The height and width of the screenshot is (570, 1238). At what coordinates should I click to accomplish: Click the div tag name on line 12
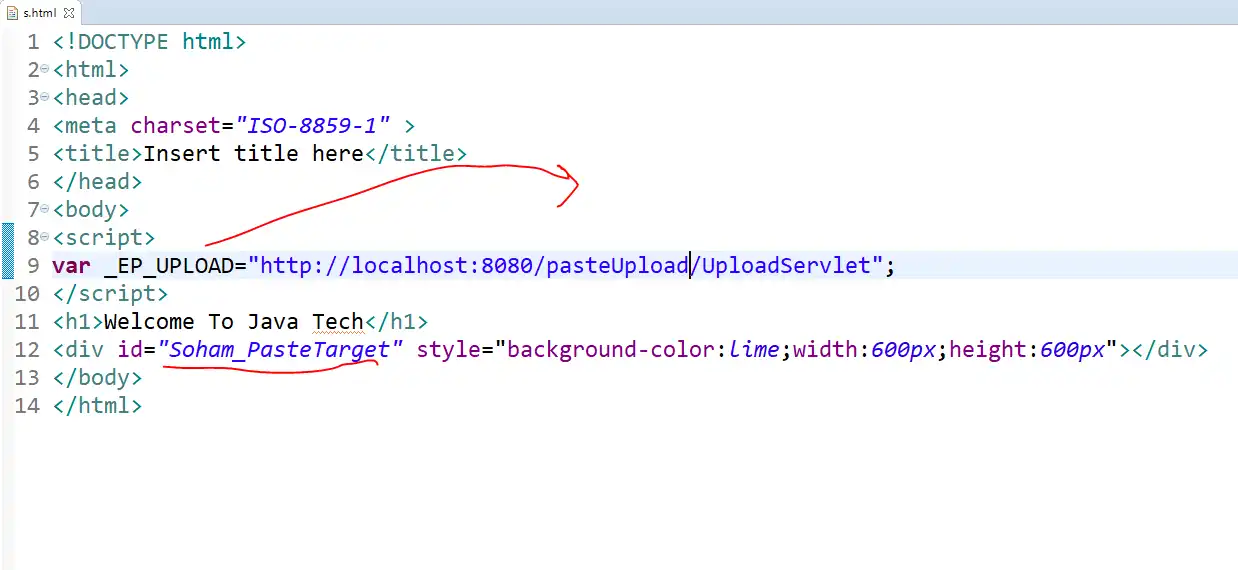click(x=84, y=350)
